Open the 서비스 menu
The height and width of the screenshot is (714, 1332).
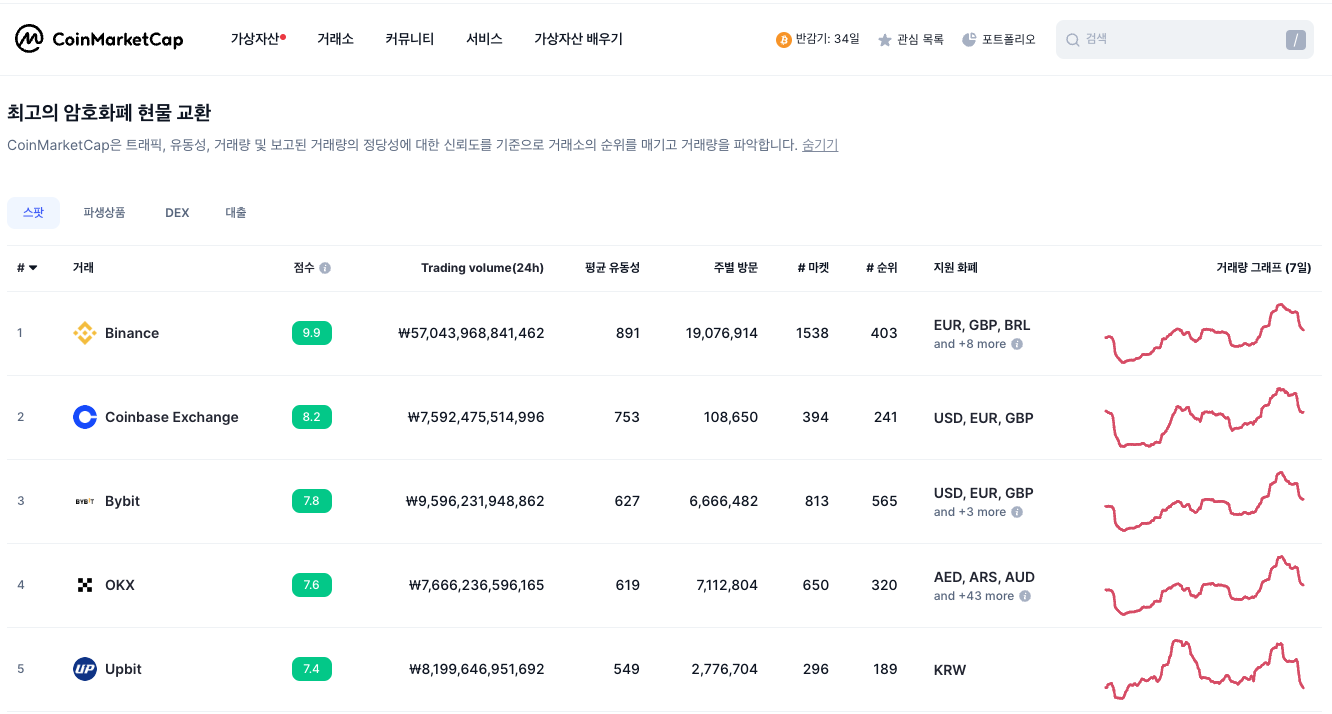(x=484, y=39)
